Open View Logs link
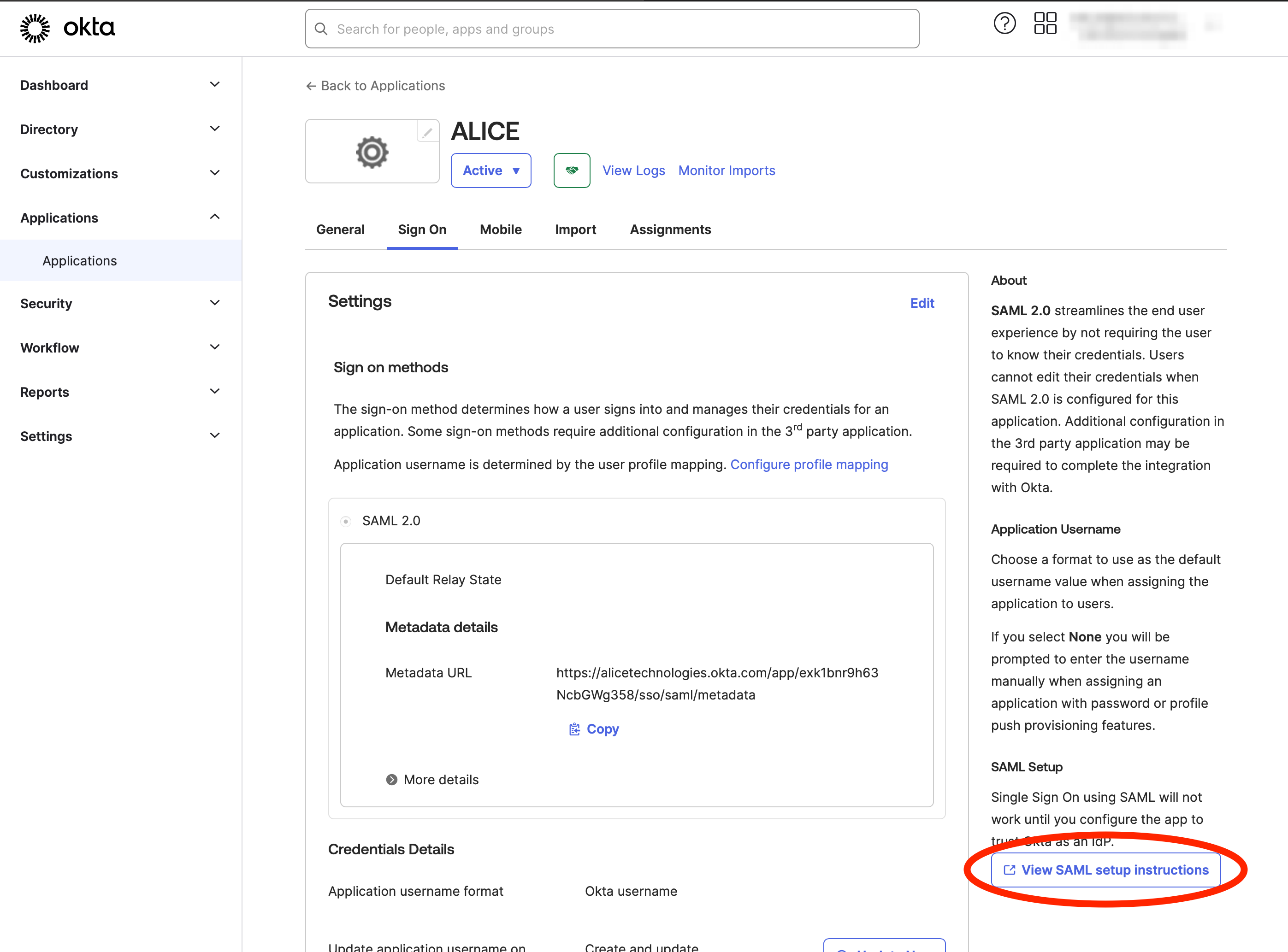 point(633,170)
